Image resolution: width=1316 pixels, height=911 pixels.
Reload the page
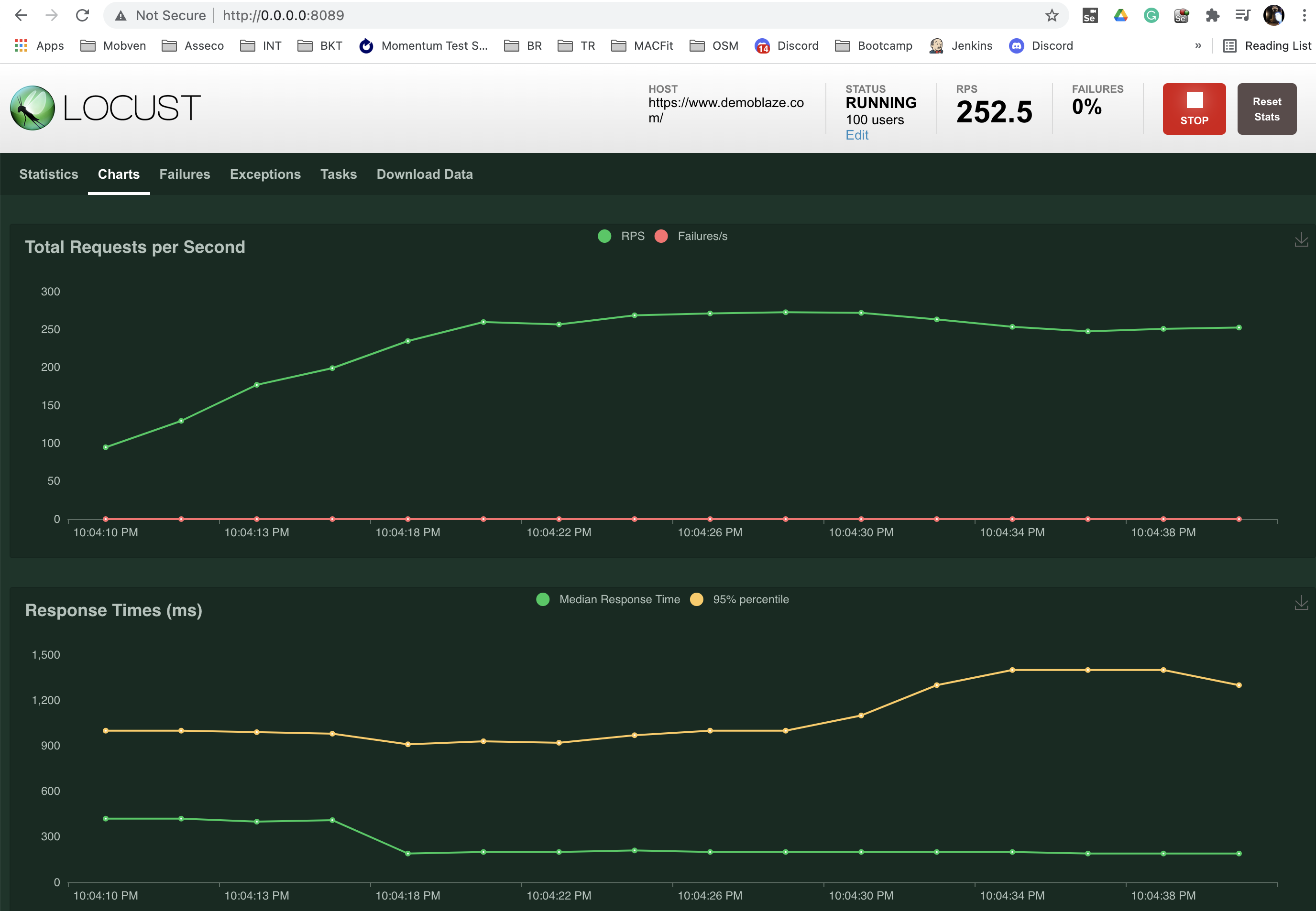(83, 15)
